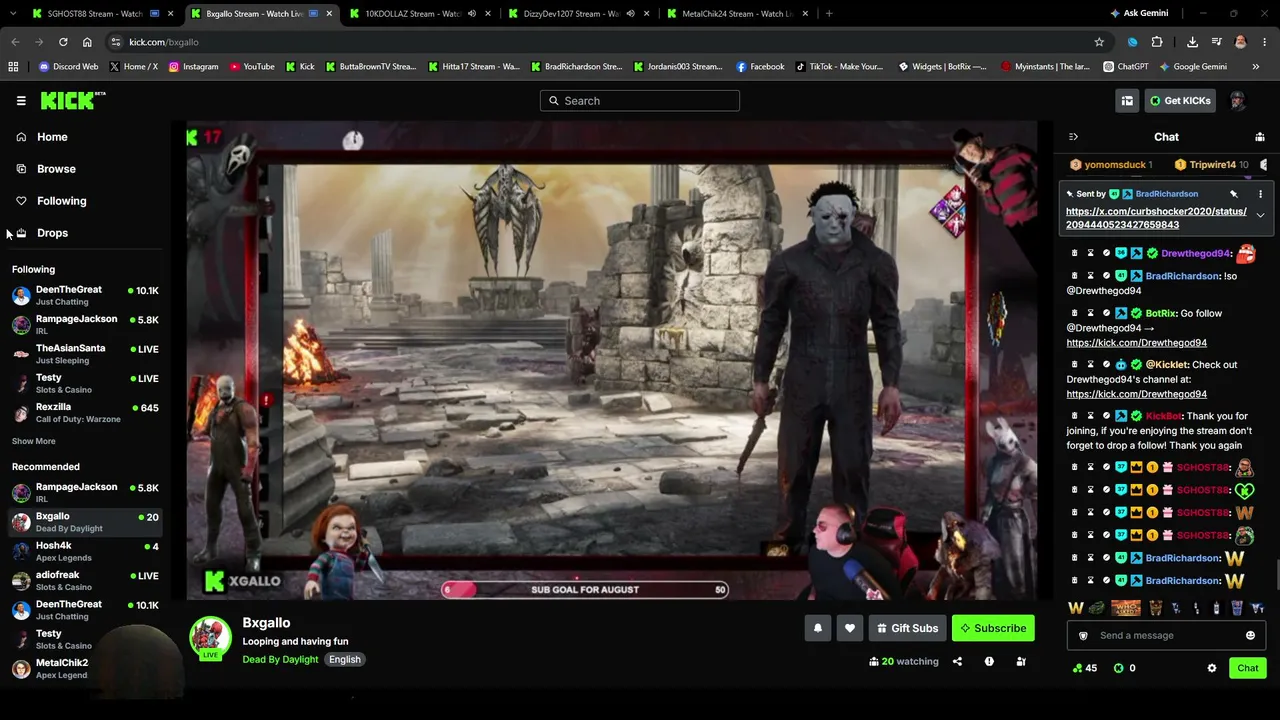Open the user profile avatar menu
The height and width of the screenshot is (720, 1280).
tap(1238, 100)
